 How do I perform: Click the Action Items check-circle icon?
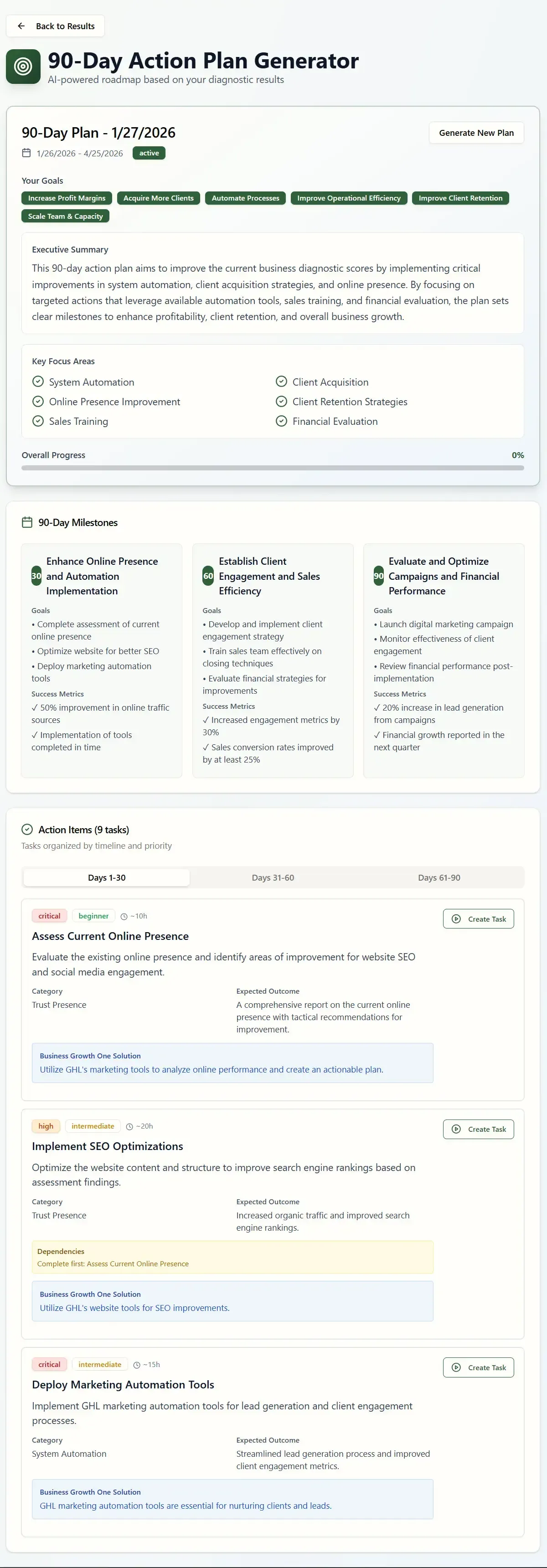click(27, 829)
